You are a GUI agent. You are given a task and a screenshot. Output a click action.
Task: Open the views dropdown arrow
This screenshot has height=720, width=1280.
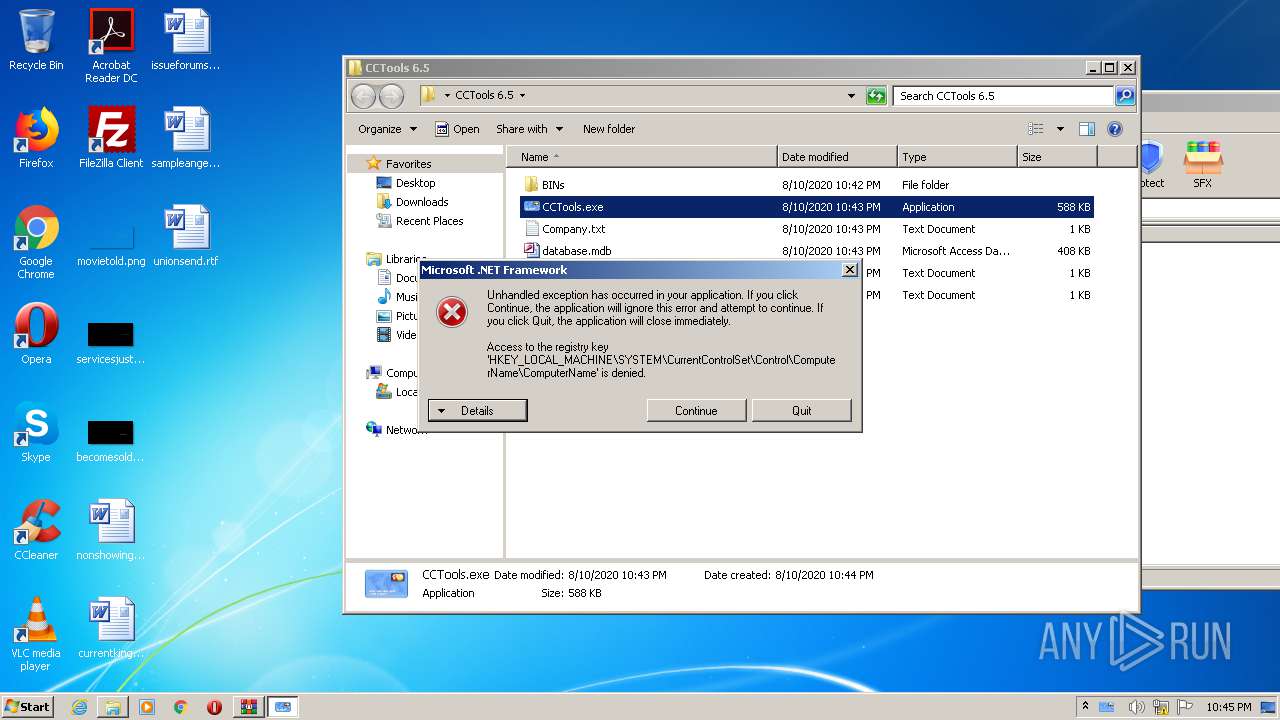pyautogui.click(x=1060, y=129)
